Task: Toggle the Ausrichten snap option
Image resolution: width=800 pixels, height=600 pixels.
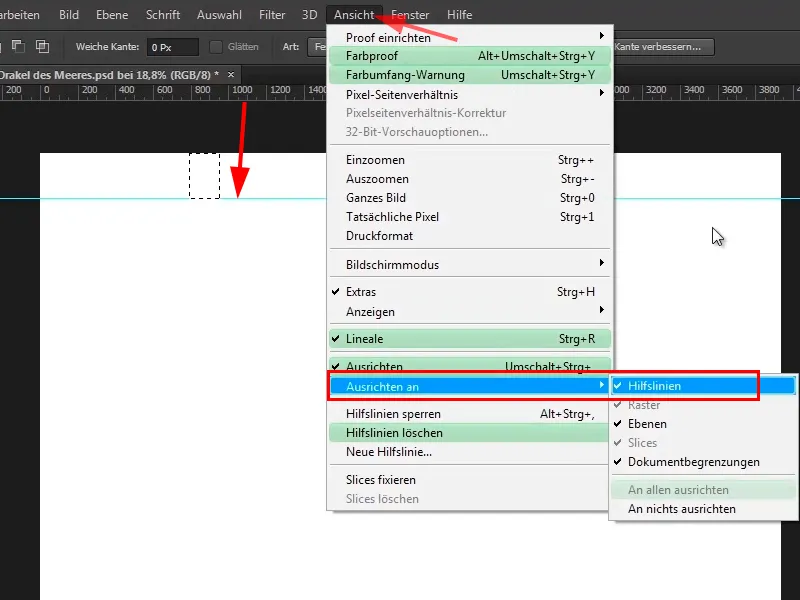Action: point(469,365)
